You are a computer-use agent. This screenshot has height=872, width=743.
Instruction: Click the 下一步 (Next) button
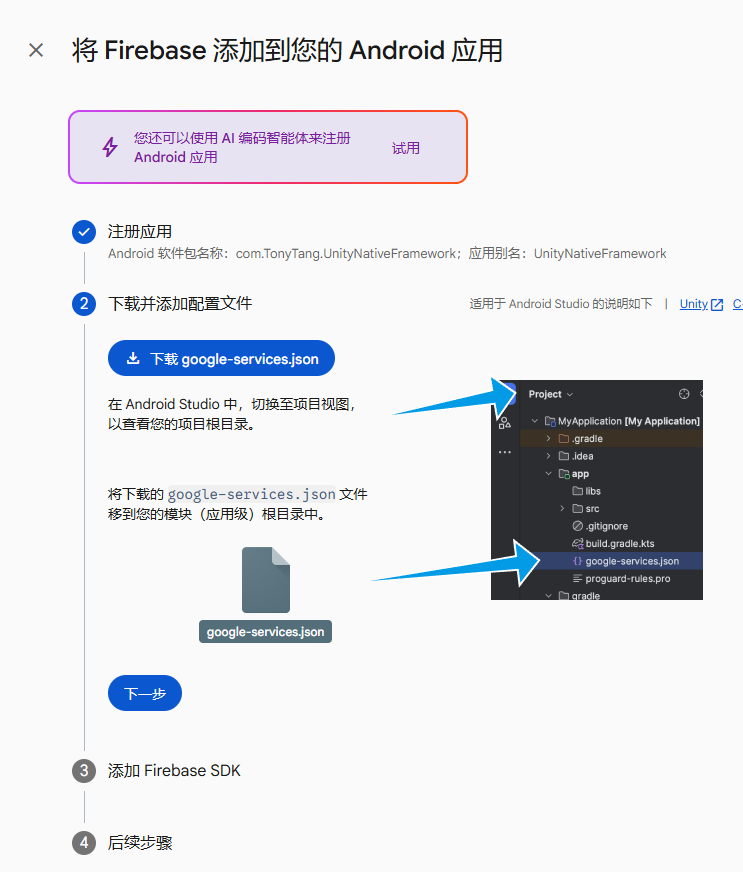pyautogui.click(x=145, y=693)
